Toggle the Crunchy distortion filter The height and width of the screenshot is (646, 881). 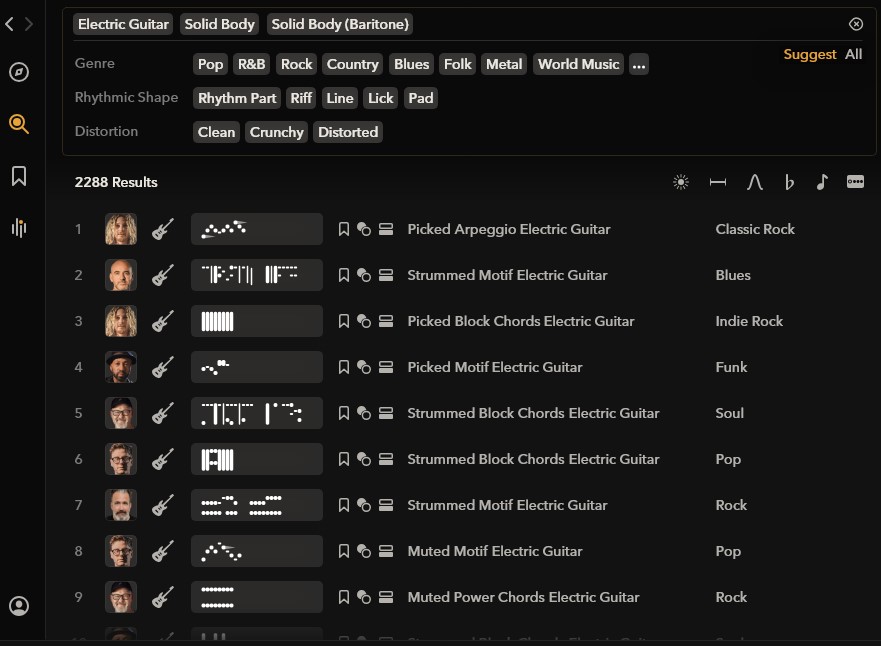[x=276, y=131]
